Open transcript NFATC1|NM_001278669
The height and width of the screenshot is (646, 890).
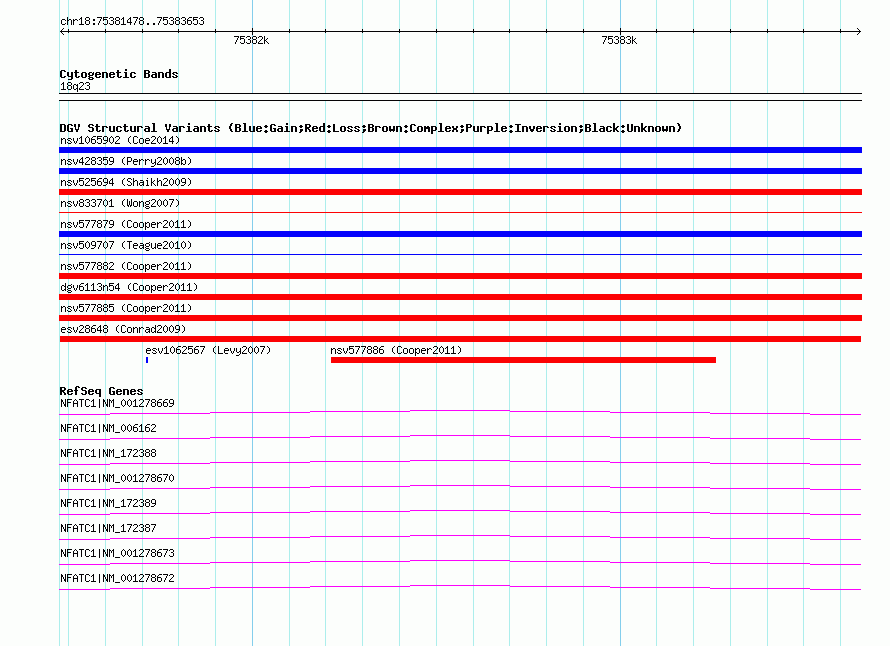(117, 404)
